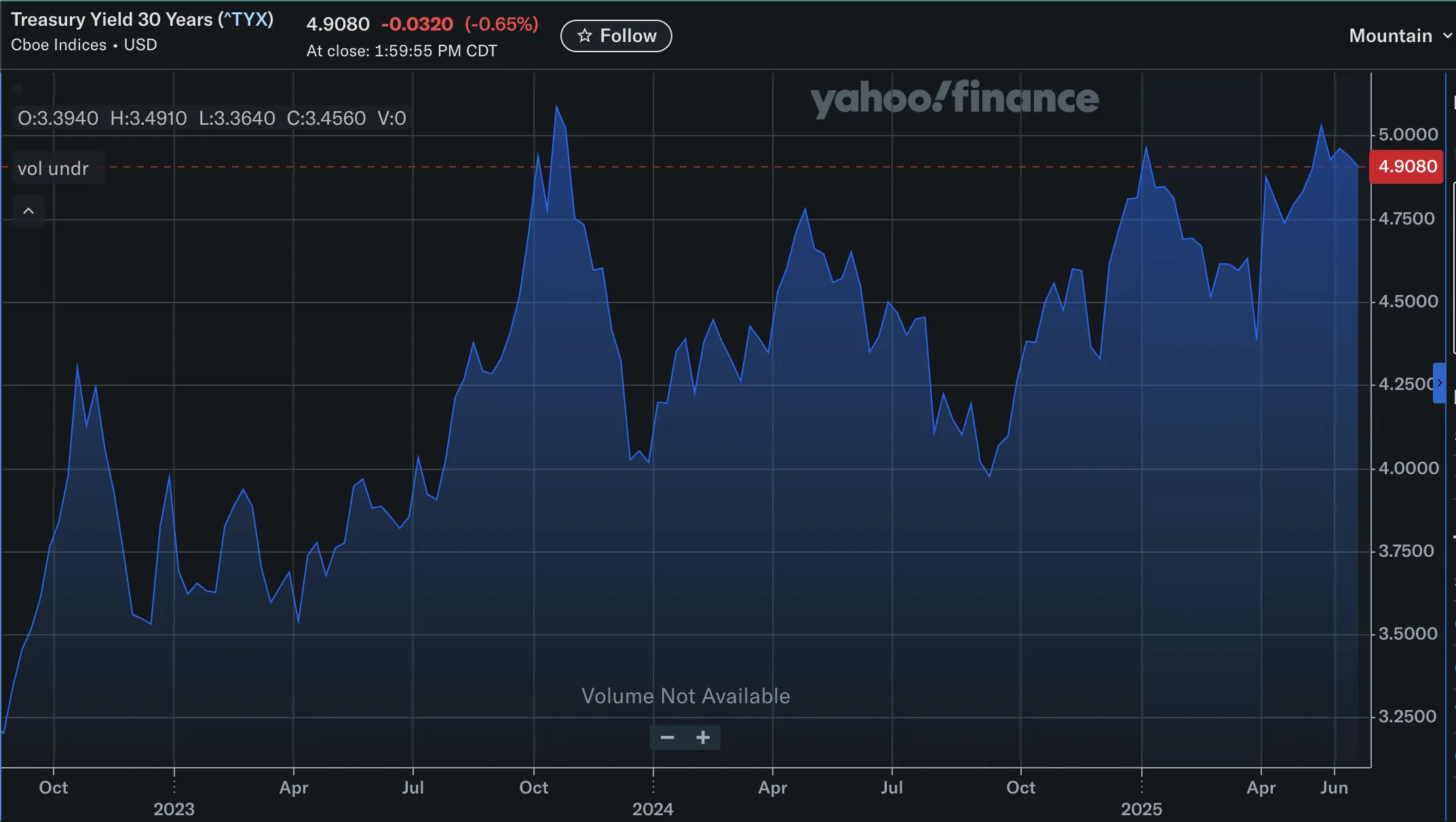This screenshot has width=1456, height=822.
Task: Collapse the chart legend with the up chevron
Action: point(28,211)
